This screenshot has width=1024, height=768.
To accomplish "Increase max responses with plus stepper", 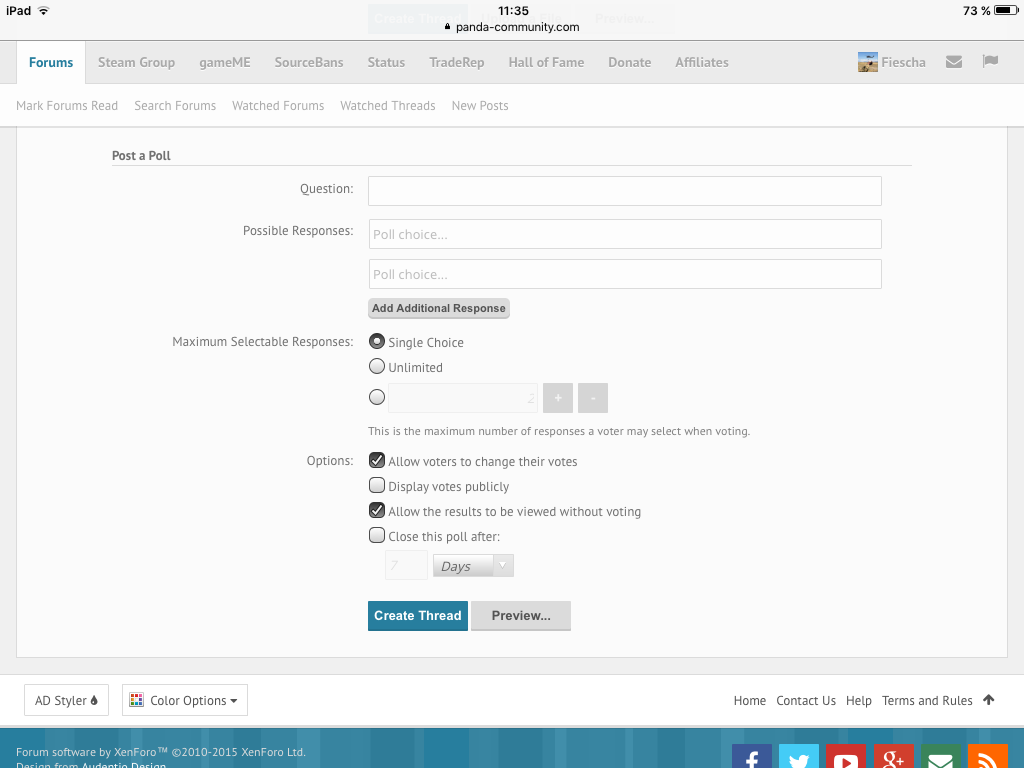I will pos(558,398).
